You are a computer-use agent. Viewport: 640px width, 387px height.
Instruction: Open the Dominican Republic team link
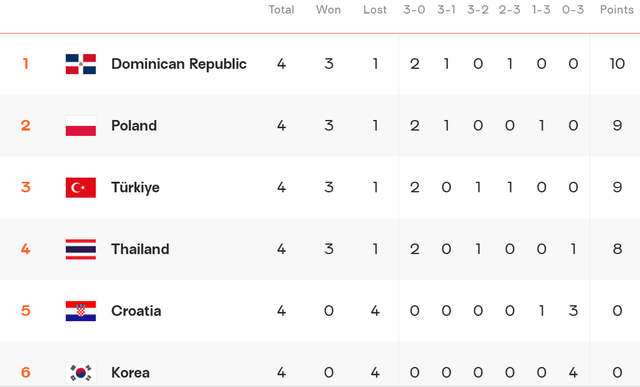click(x=179, y=64)
